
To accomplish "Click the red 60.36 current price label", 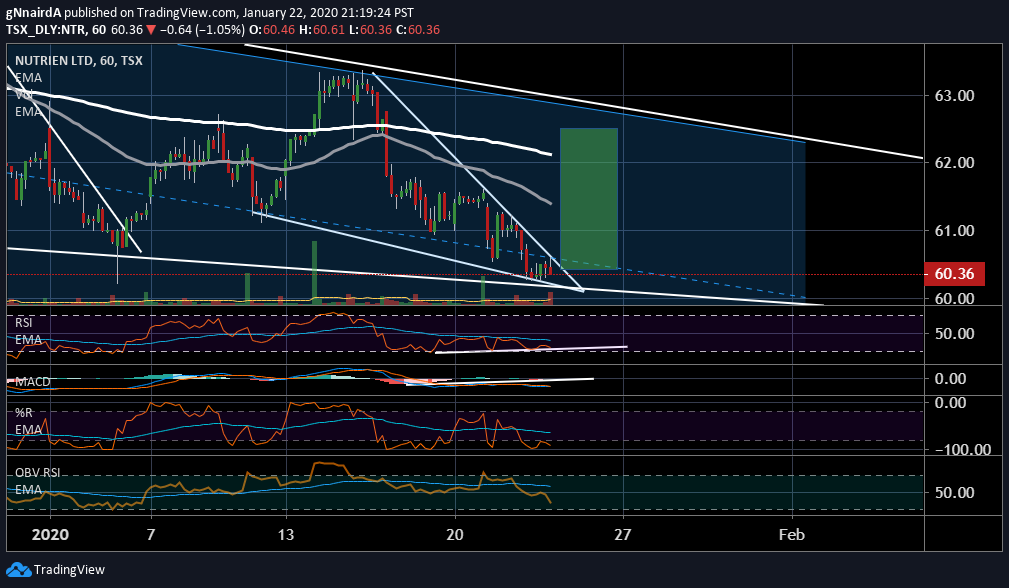I will [954, 273].
